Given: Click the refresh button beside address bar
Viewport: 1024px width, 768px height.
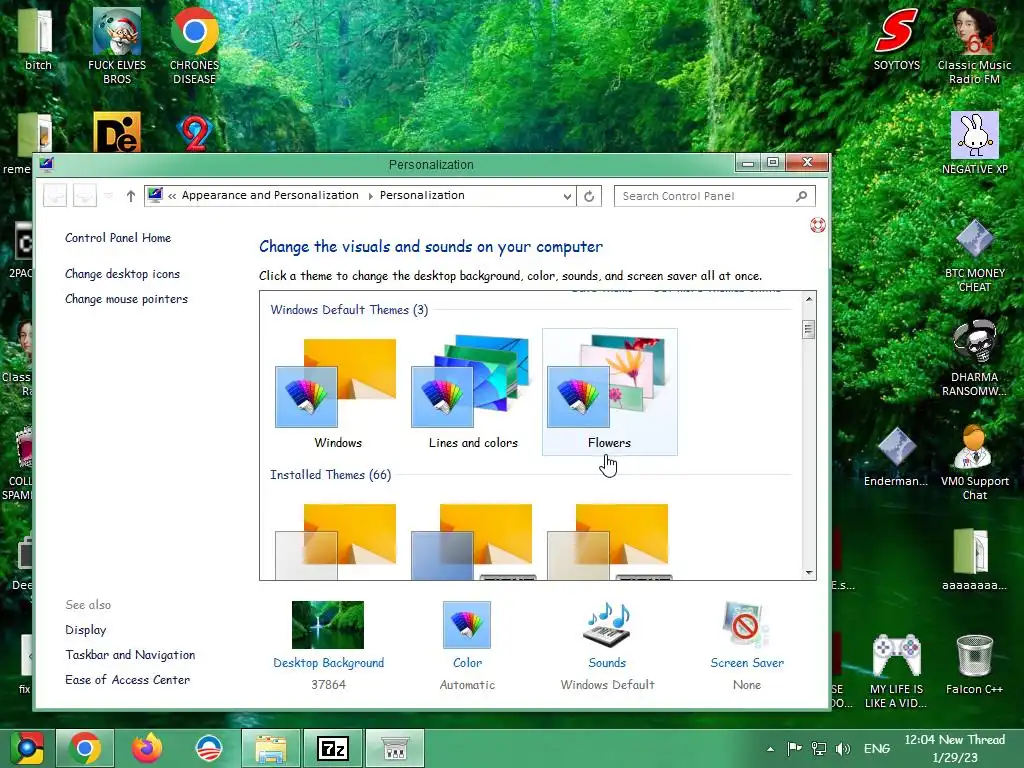Looking at the screenshot, I should tap(589, 196).
